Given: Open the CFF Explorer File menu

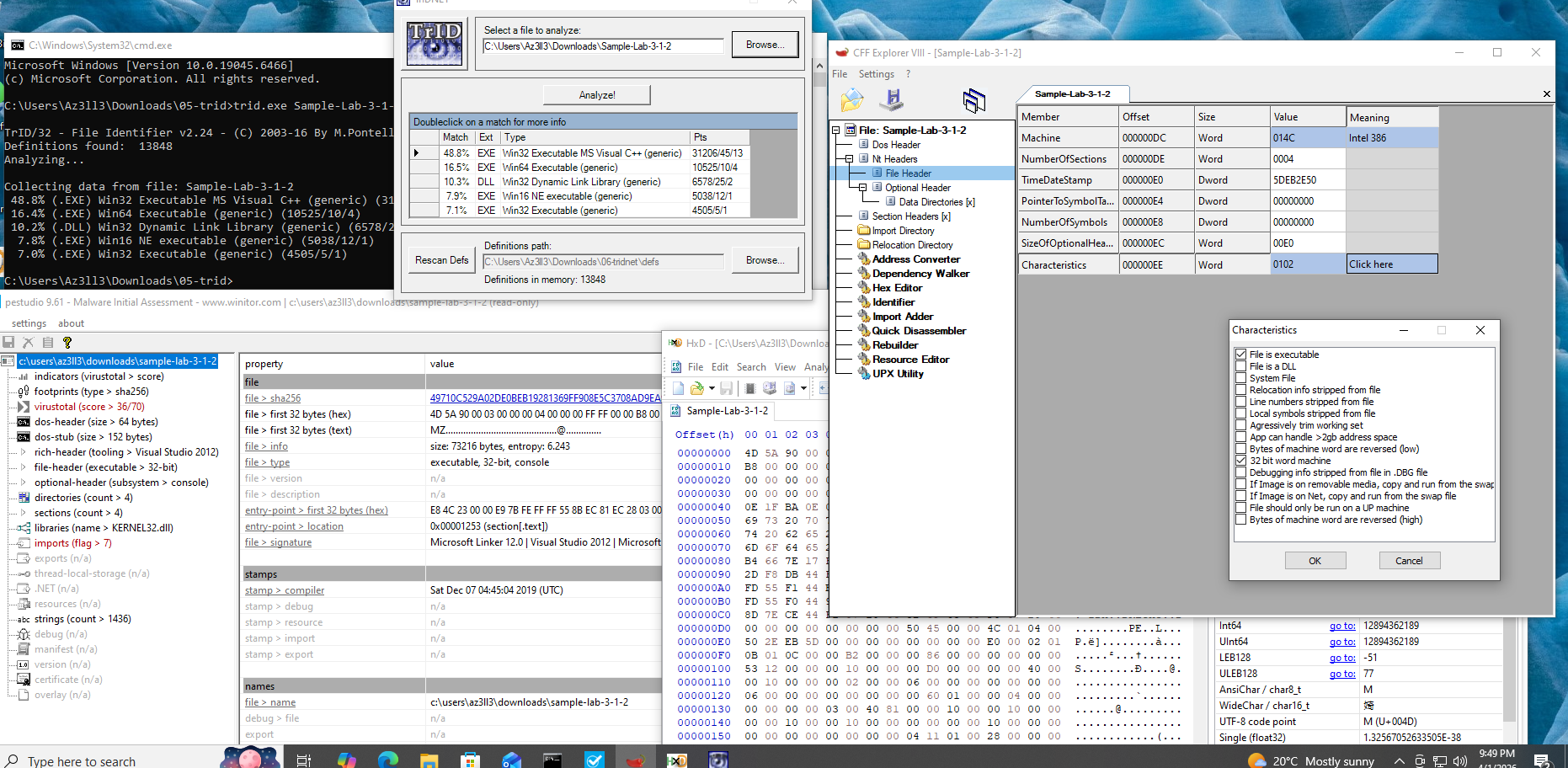Looking at the screenshot, I should (840, 74).
